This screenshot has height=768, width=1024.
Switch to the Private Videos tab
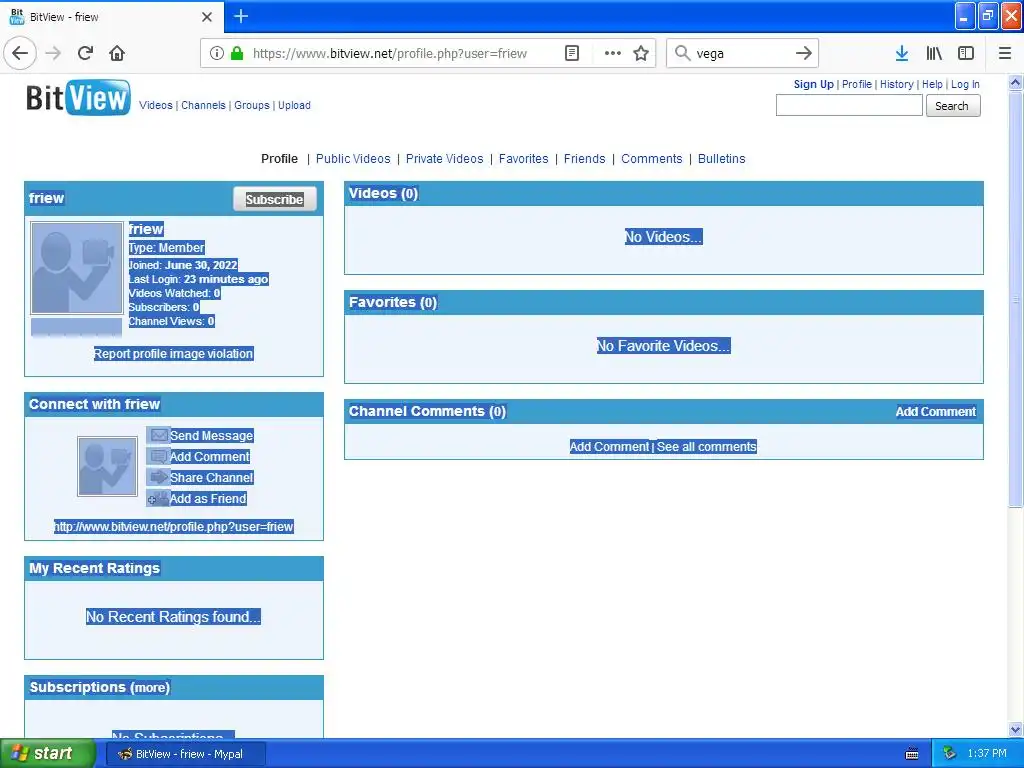click(445, 159)
